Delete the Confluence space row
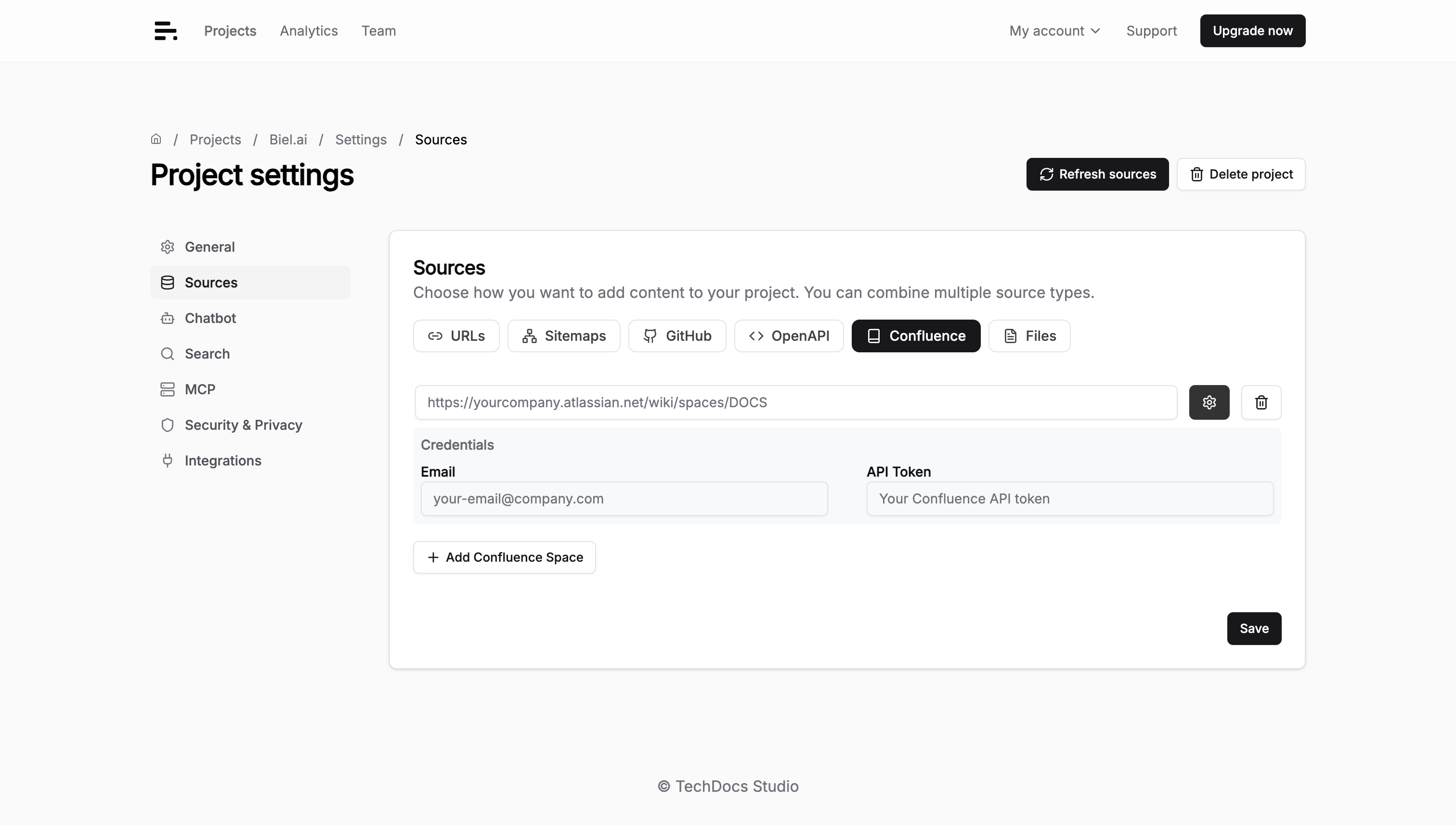This screenshot has height=825, width=1456. (x=1261, y=402)
